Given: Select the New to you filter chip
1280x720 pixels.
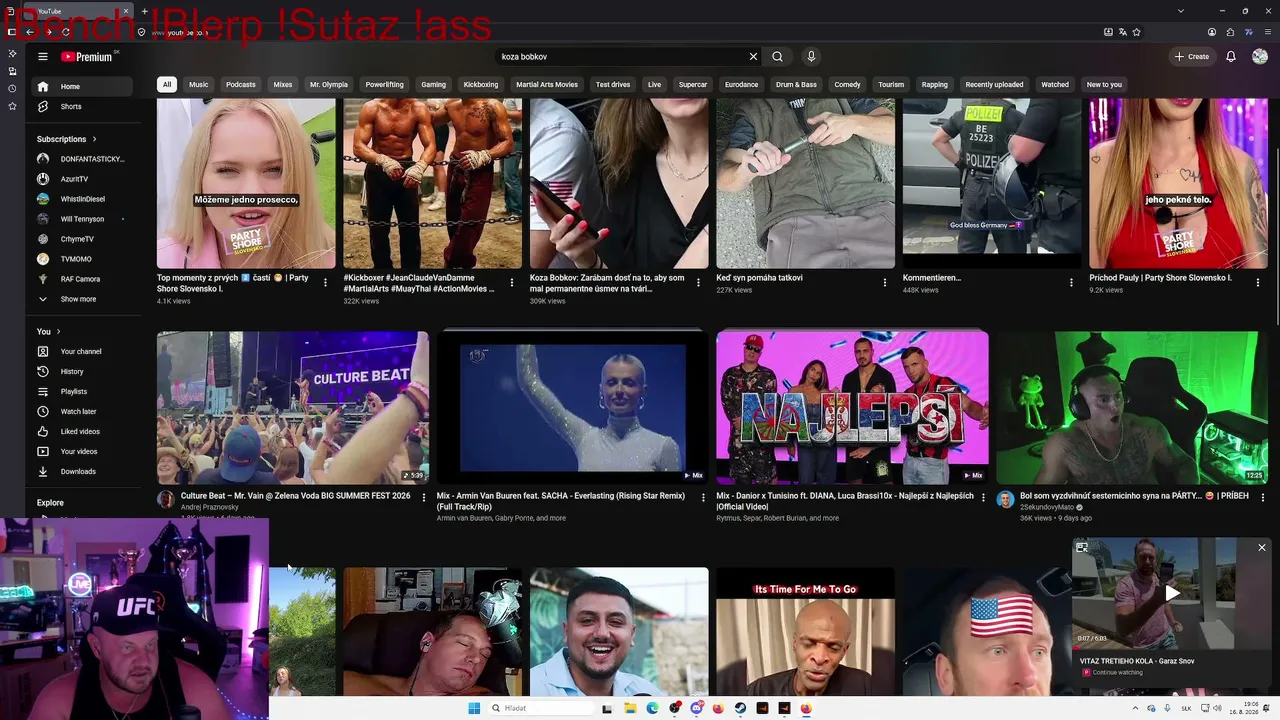Looking at the screenshot, I should coord(1104,84).
